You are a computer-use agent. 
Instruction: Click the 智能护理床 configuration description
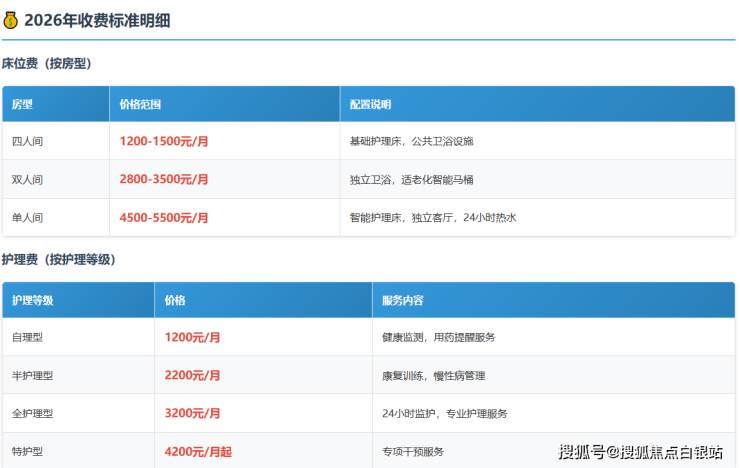pos(432,217)
